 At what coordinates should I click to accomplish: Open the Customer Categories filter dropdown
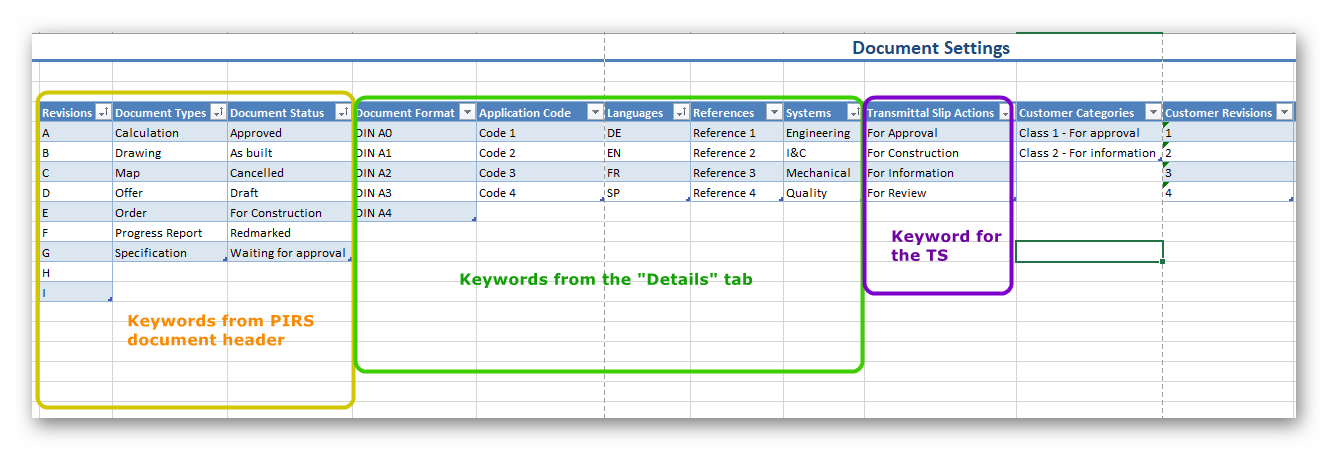click(1153, 113)
